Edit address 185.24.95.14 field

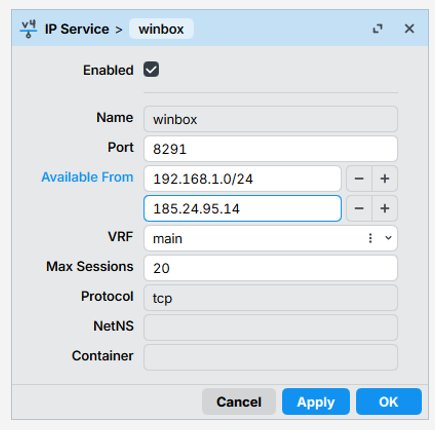tap(242, 209)
